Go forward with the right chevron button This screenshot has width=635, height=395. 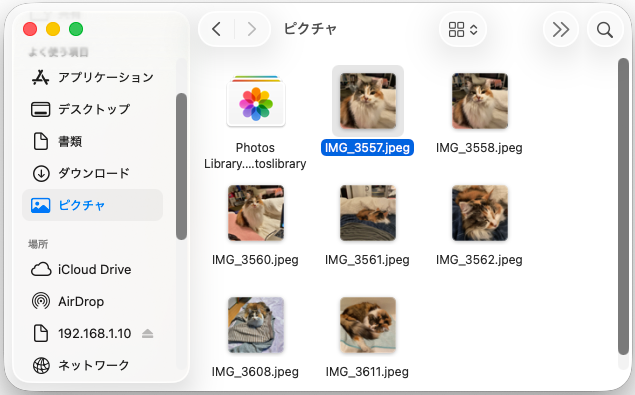coord(251,29)
